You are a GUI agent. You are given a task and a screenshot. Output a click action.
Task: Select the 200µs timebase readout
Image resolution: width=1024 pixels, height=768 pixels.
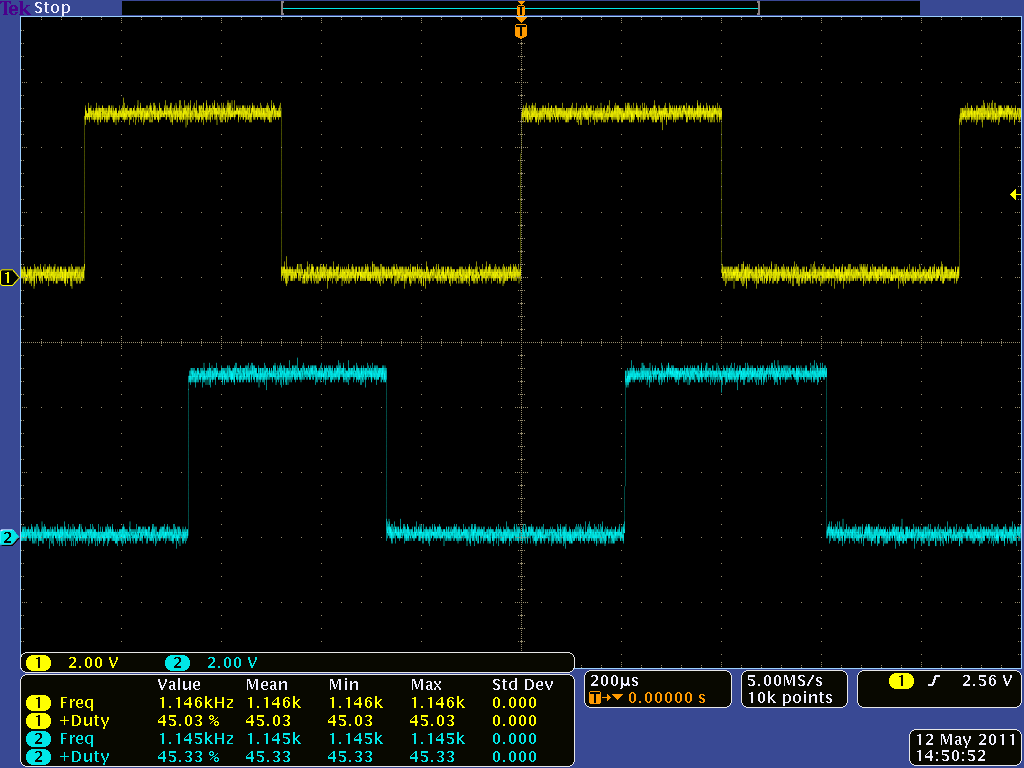point(615,681)
